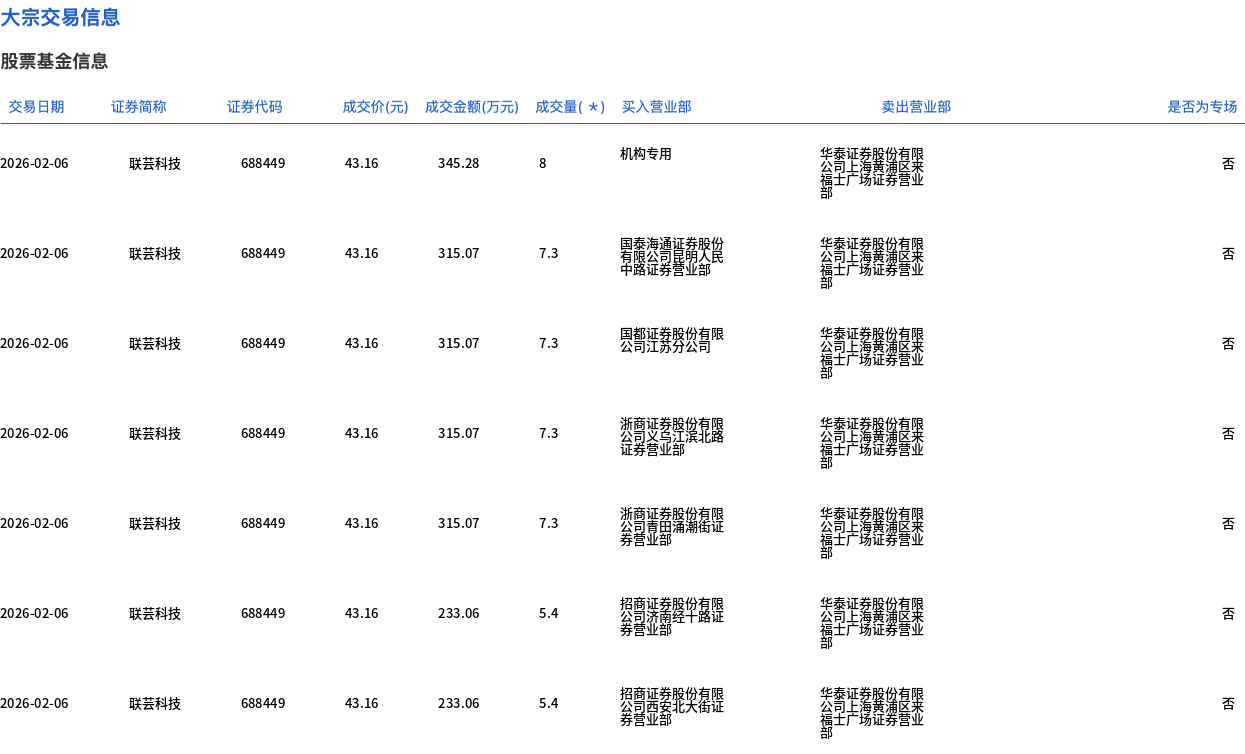
Task: Select the 招商证券 西安北大街 buyer cell
Action: [672, 707]
